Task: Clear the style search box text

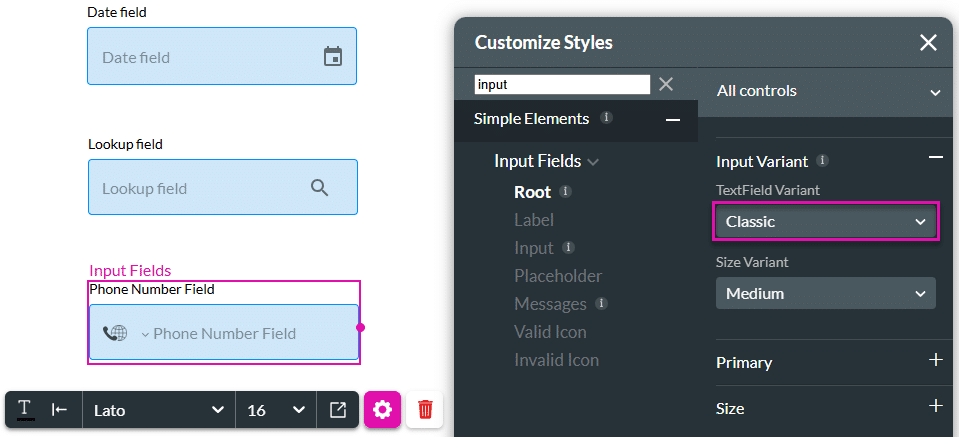Action: 666,85
